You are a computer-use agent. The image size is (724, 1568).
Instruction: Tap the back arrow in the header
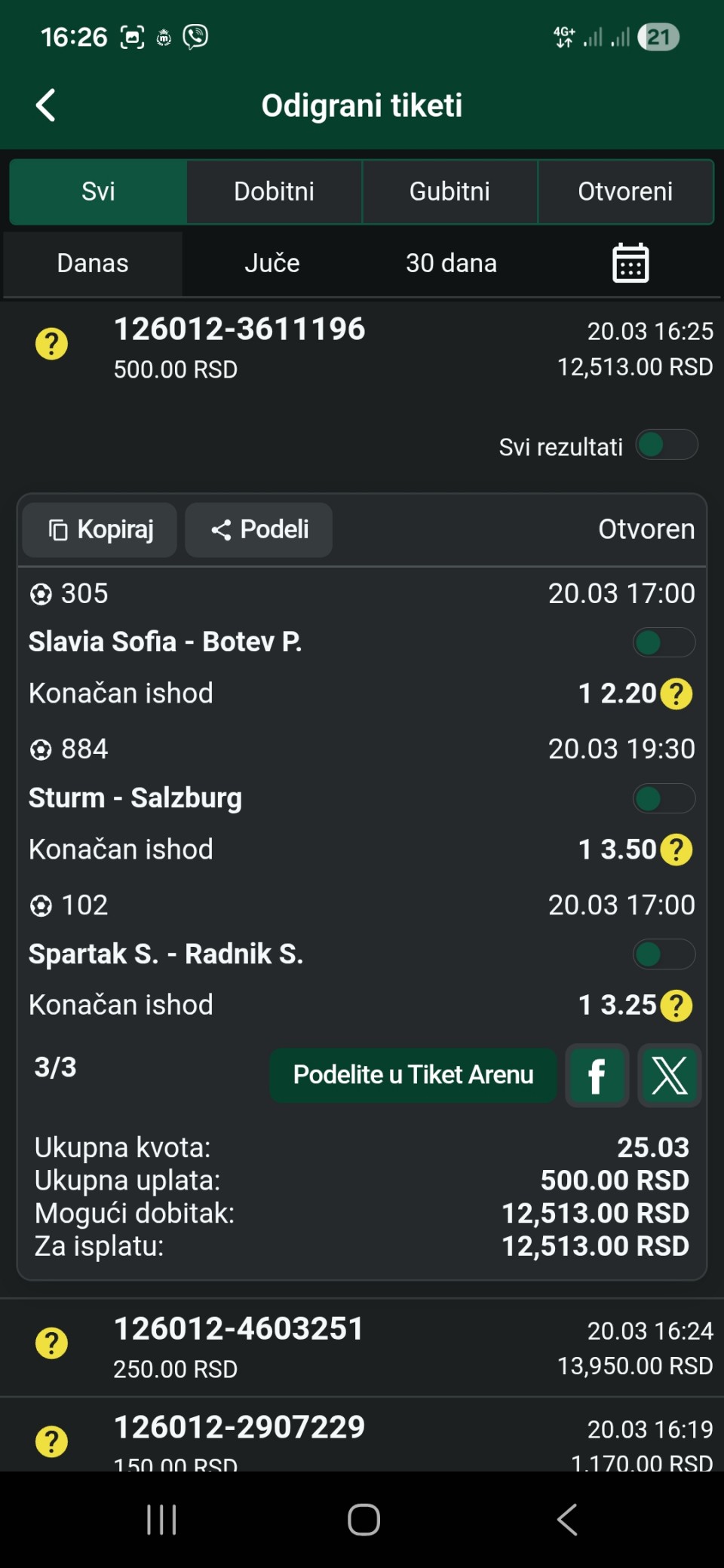pos(46,106)
